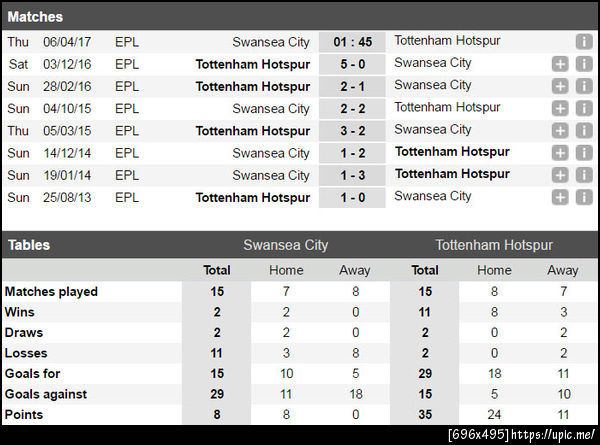Show info for the 04/10/15 match
The image size is (600, 445).
pos(584,108)
